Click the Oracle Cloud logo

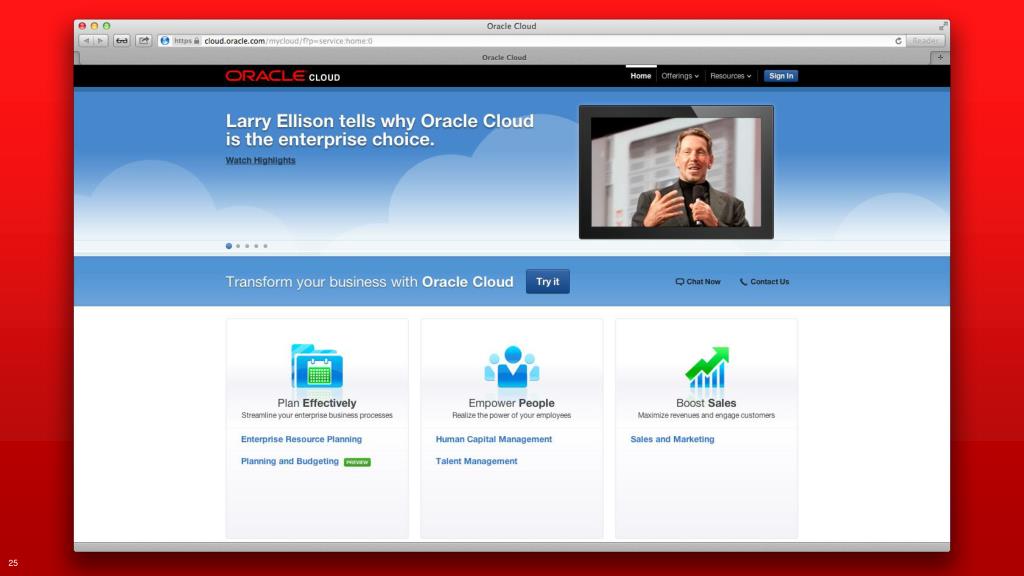283,76
